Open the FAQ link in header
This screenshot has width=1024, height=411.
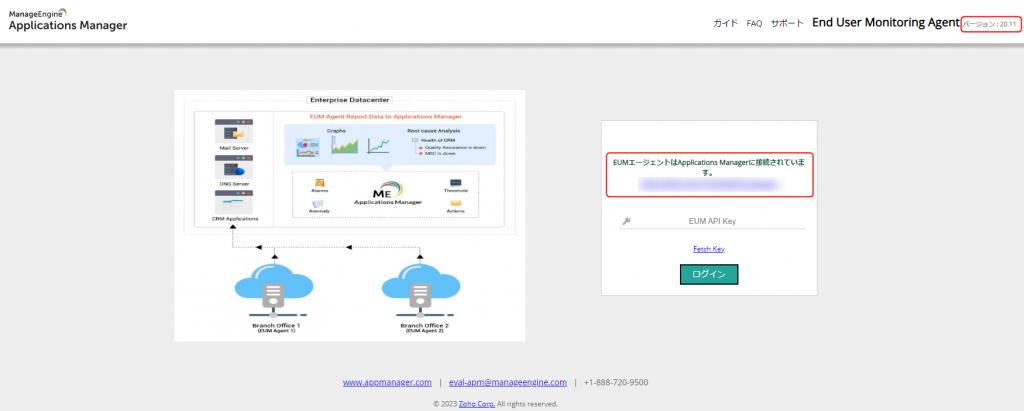[754, 23]
